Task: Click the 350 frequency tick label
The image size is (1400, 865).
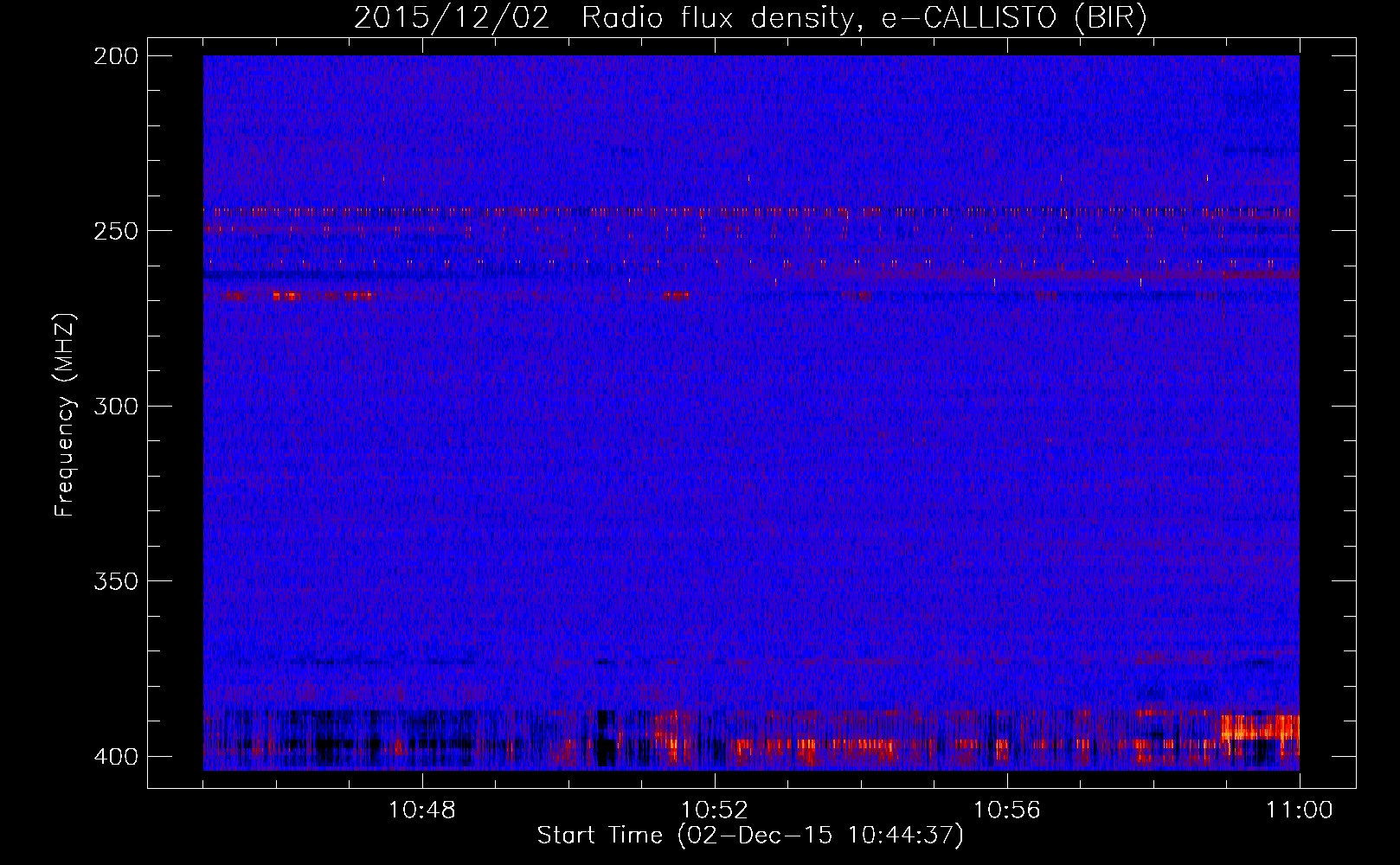Action: click(115, 581)
